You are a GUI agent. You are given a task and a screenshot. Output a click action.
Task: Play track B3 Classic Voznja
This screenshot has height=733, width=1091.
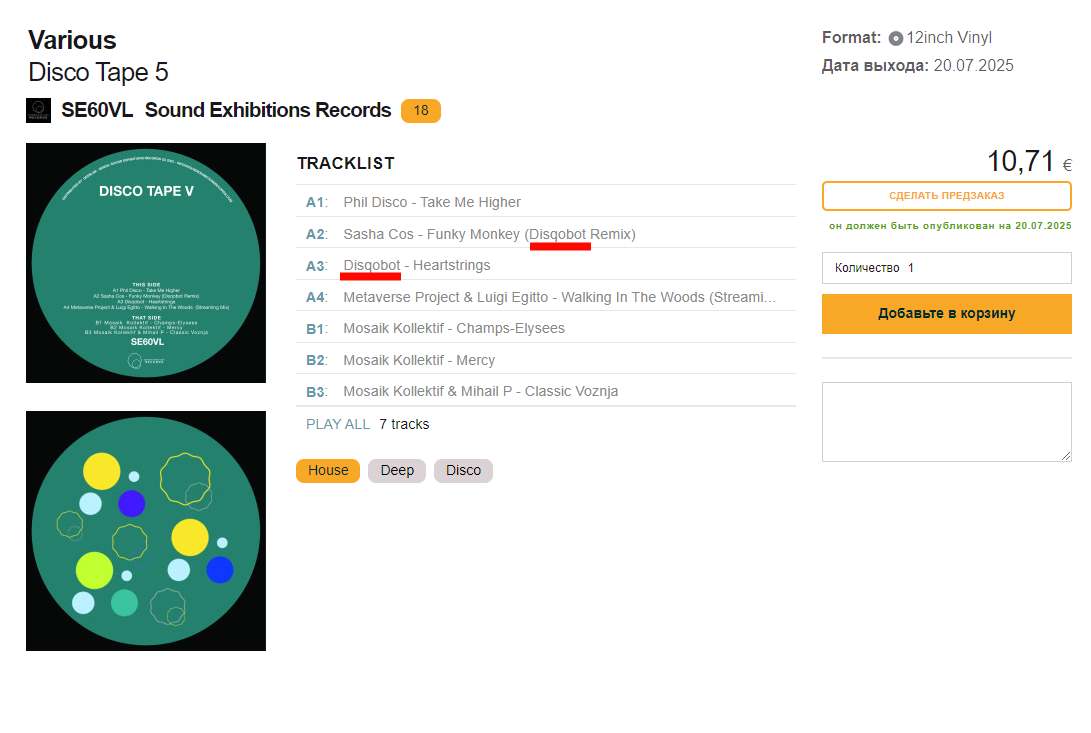546,391
